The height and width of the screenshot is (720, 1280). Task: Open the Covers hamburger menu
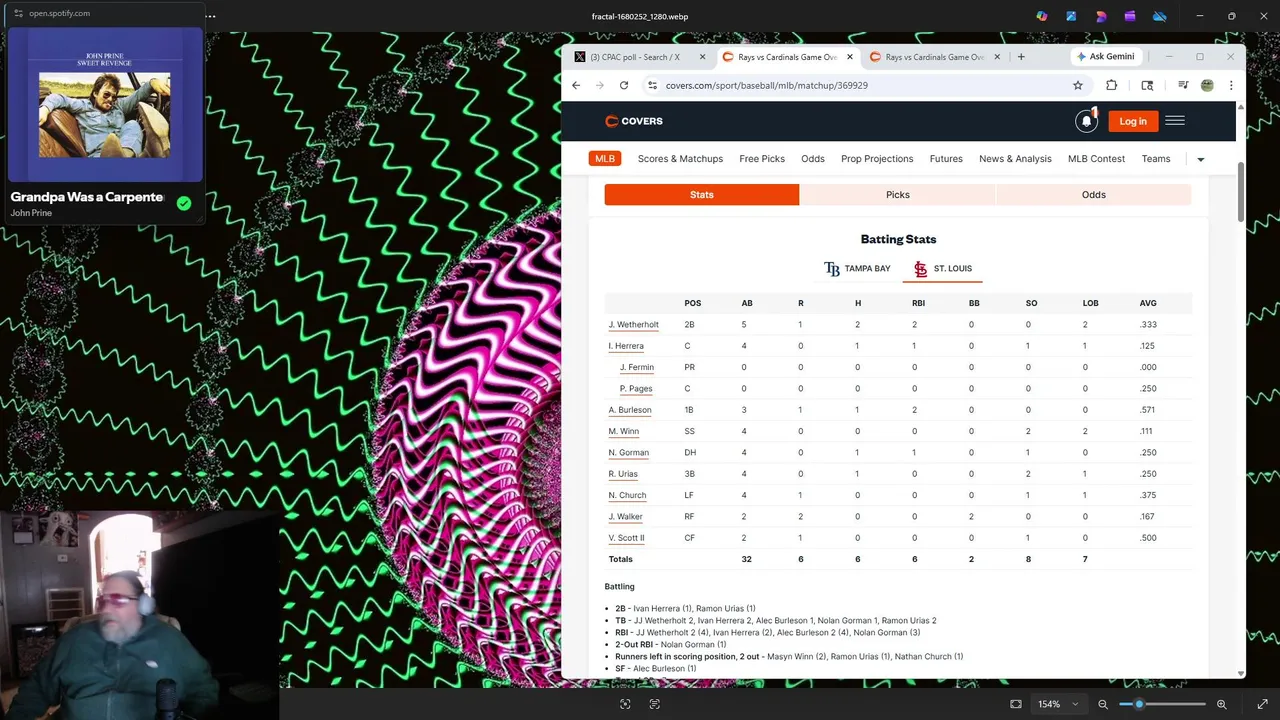(x=1175, y=121)
